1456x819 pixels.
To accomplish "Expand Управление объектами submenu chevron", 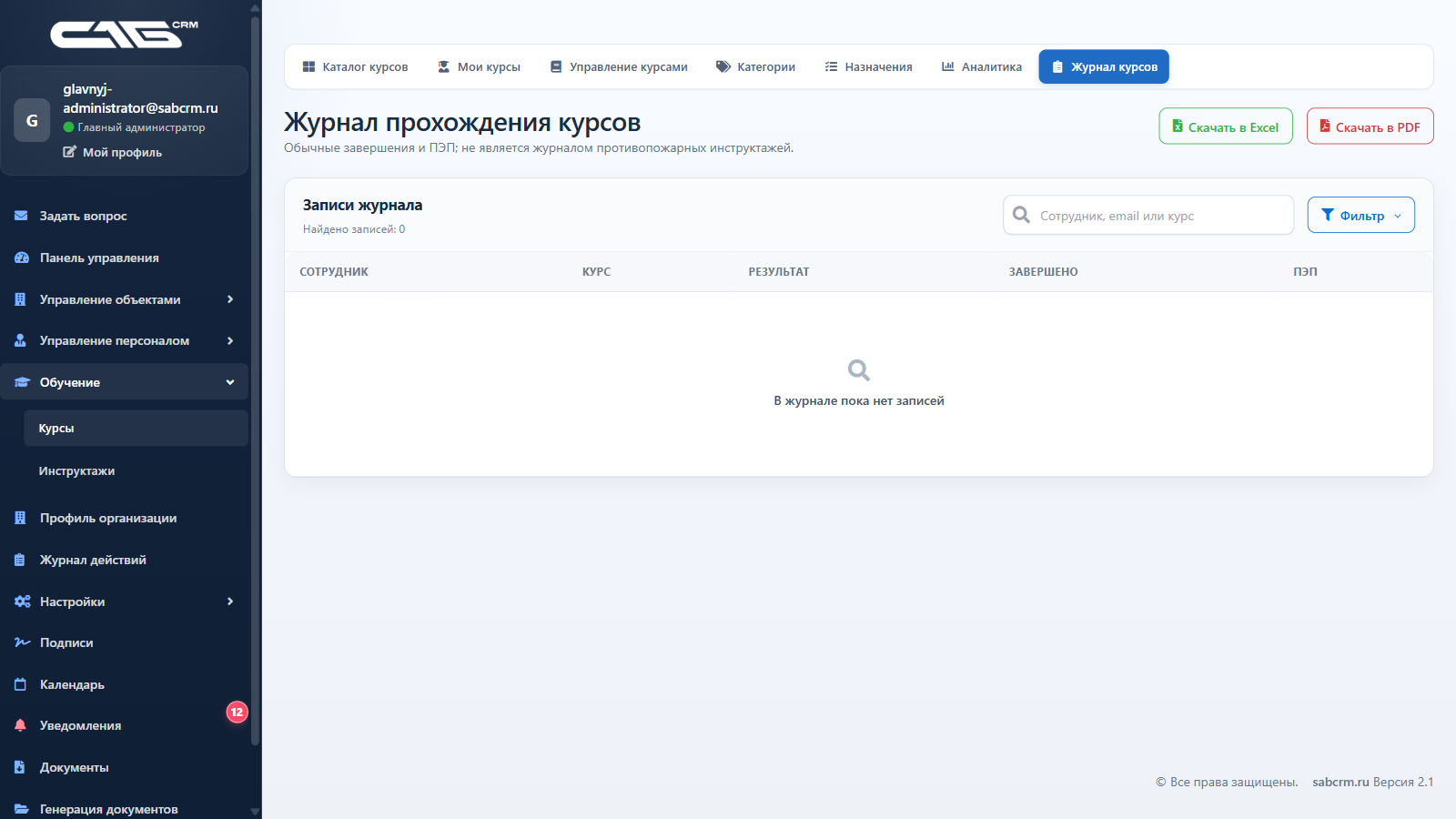I will tap(230, 299).
